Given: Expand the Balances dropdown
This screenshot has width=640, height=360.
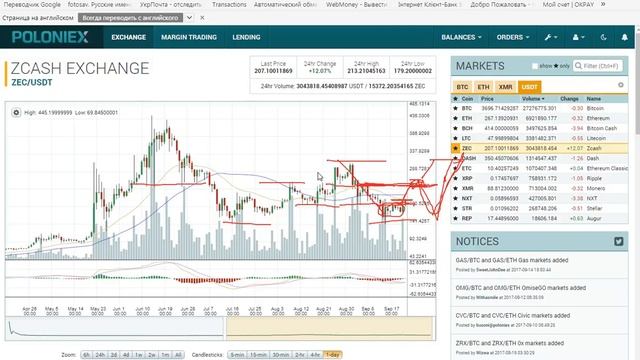Looking at the screenshot, I should pyautogui.click(x=461, y=37).
